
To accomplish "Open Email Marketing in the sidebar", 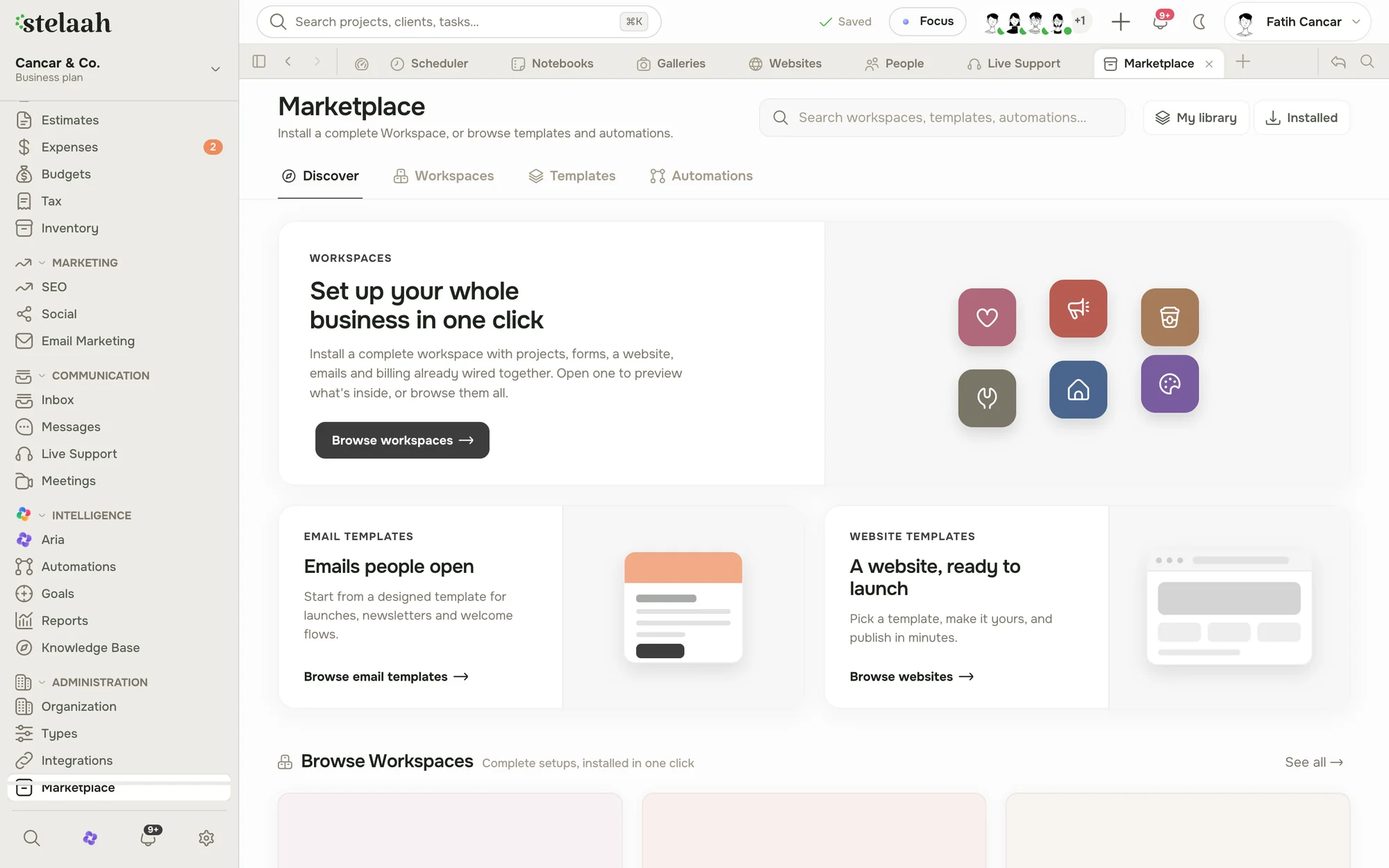I will point(119,341).
